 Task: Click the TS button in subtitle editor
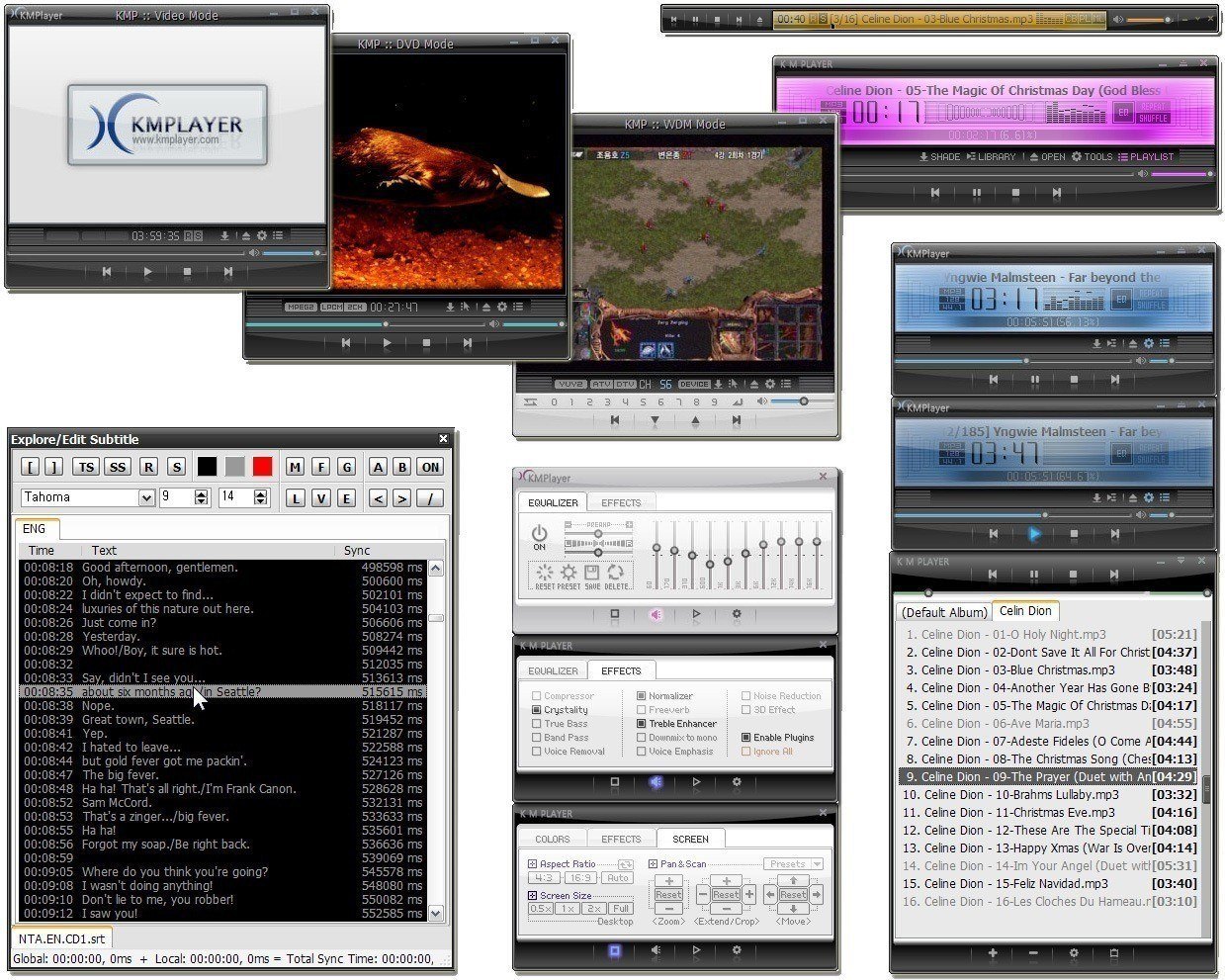[x=87, y=468]
